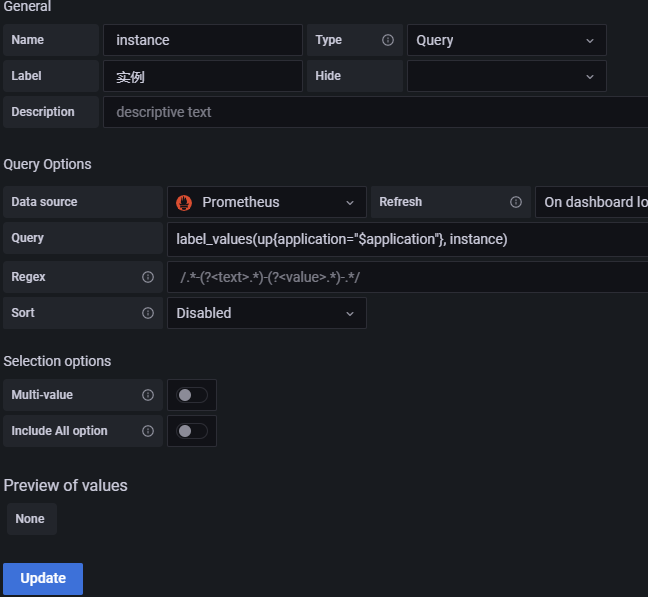Click the Type field info icon

click(388, 40)
